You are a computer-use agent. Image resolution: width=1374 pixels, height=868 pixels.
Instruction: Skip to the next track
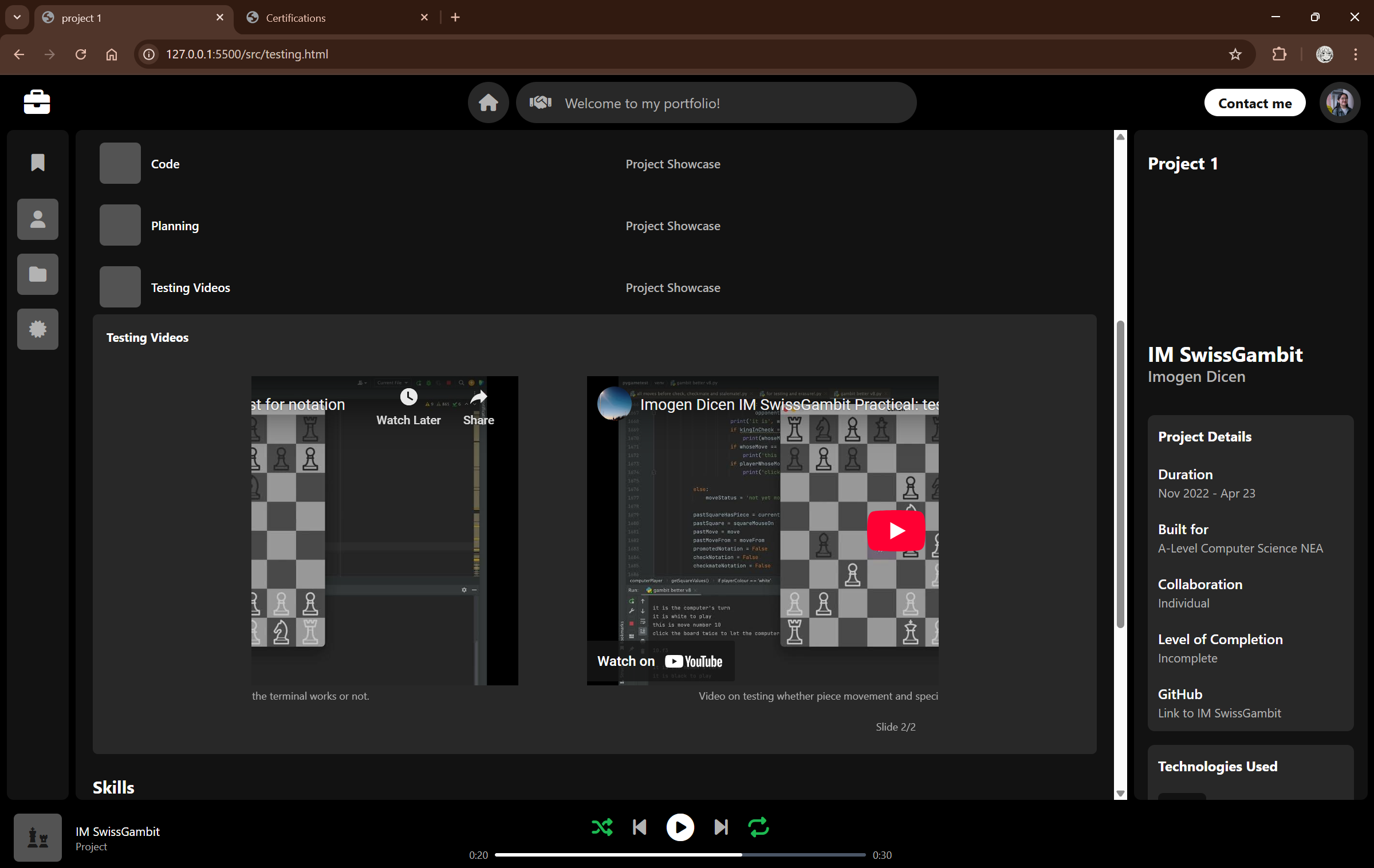click(721, 827)
